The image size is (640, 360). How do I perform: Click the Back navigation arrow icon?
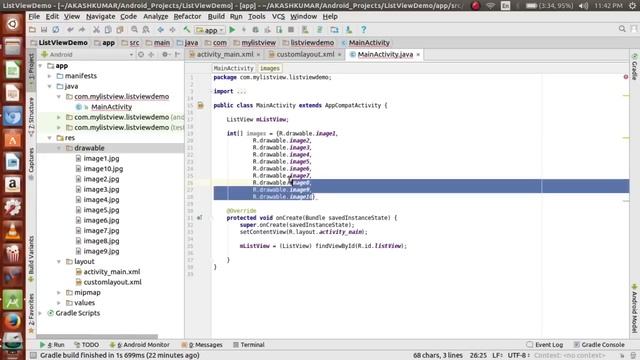[160, 29]
